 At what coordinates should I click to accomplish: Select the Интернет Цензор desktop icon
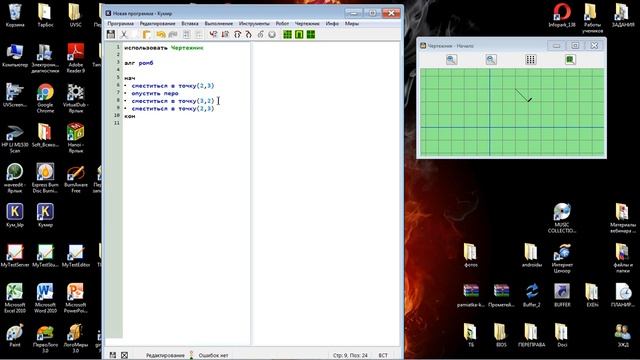[x=562, y=258]
